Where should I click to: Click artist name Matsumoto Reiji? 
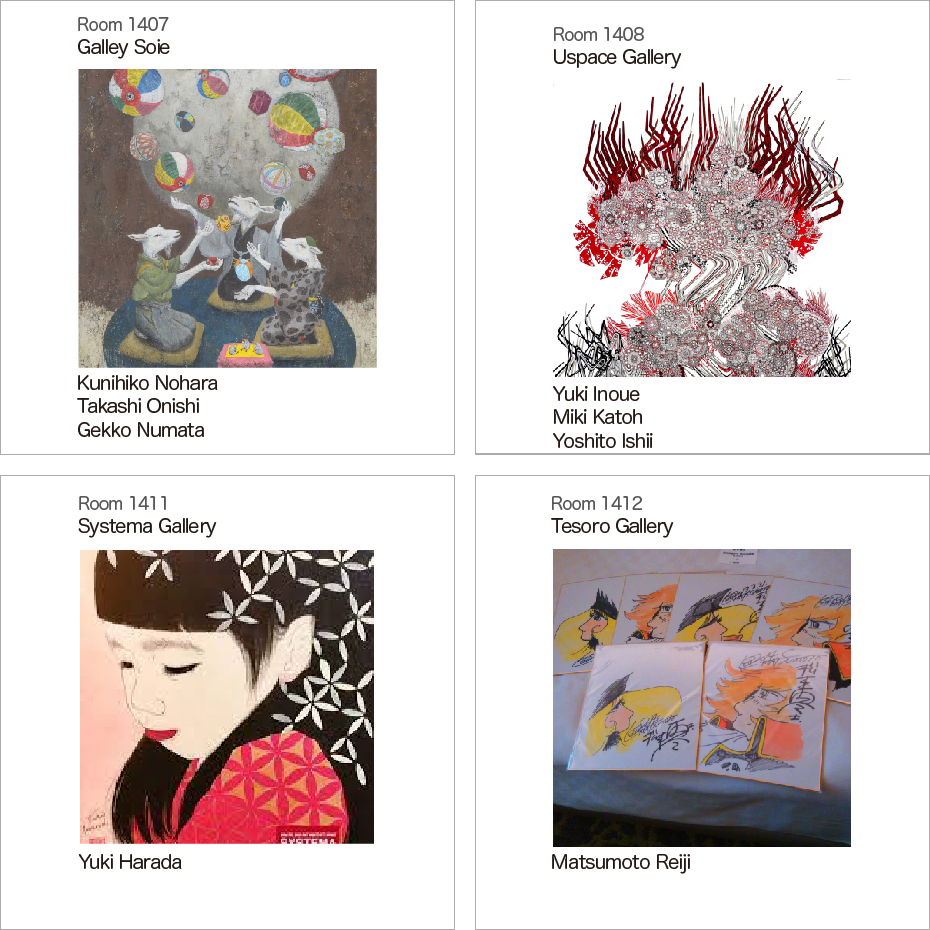[x=621, y=862]
